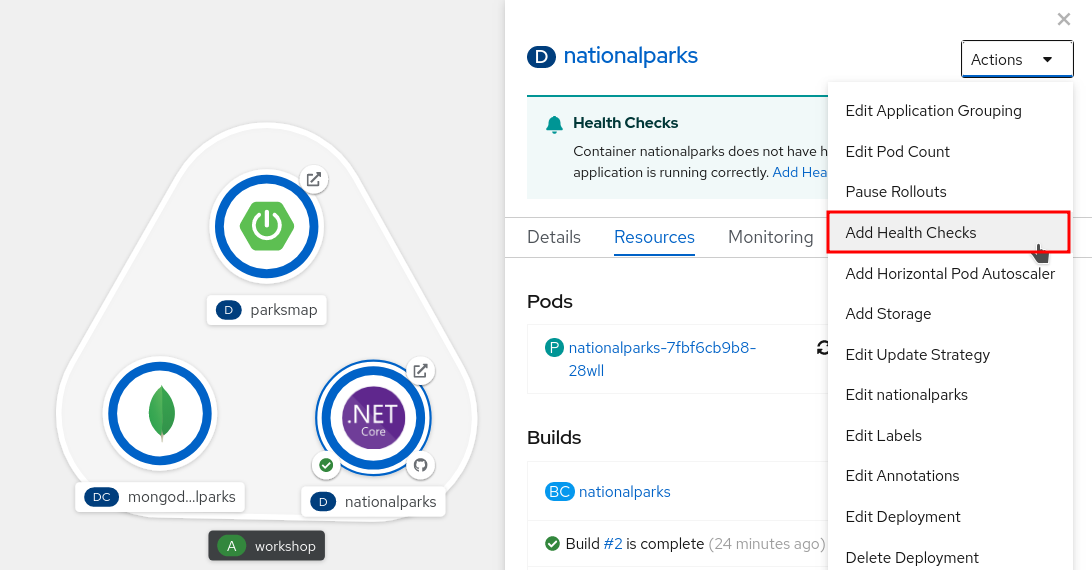Screen dimensions: 1092x570
Task: Select the MongoDB leaf node icon
Action: 160,413
